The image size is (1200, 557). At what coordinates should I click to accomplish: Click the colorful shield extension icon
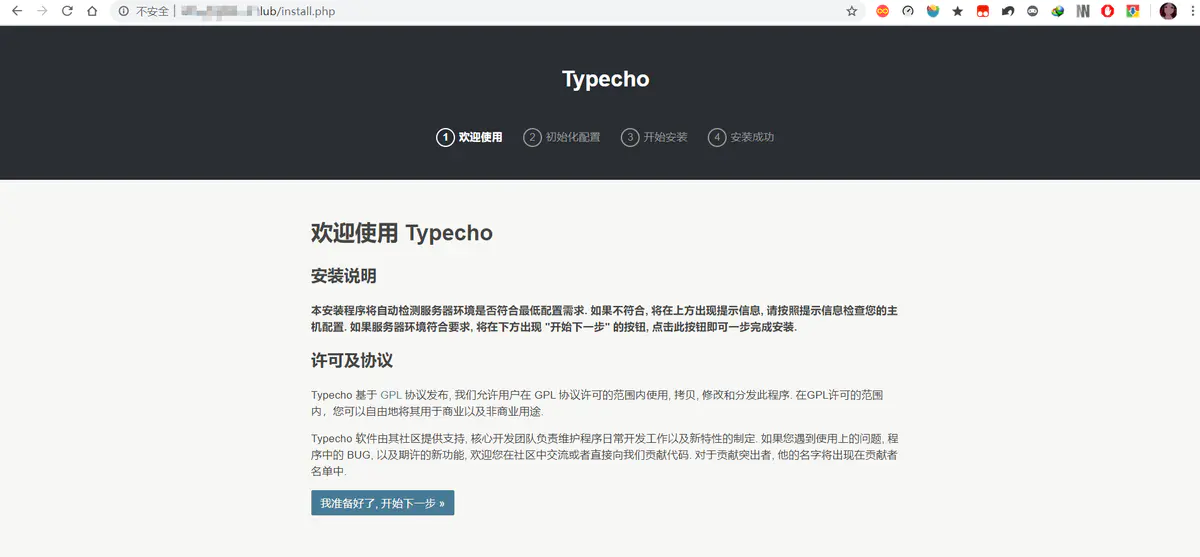click(932, 11)
